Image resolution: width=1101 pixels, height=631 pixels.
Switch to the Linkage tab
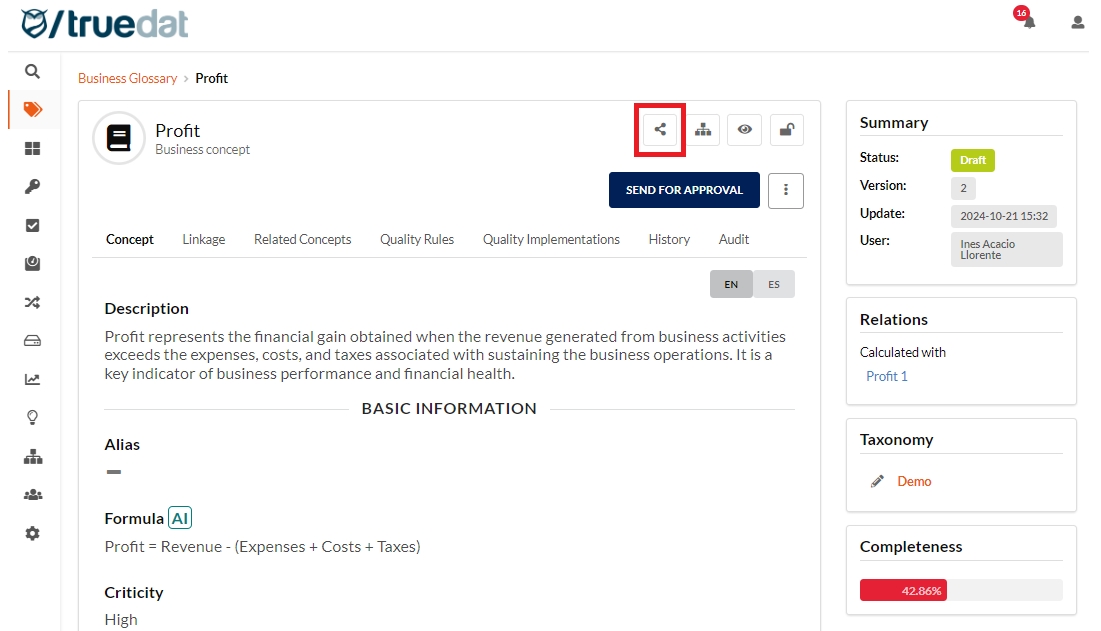pos(204,240)
